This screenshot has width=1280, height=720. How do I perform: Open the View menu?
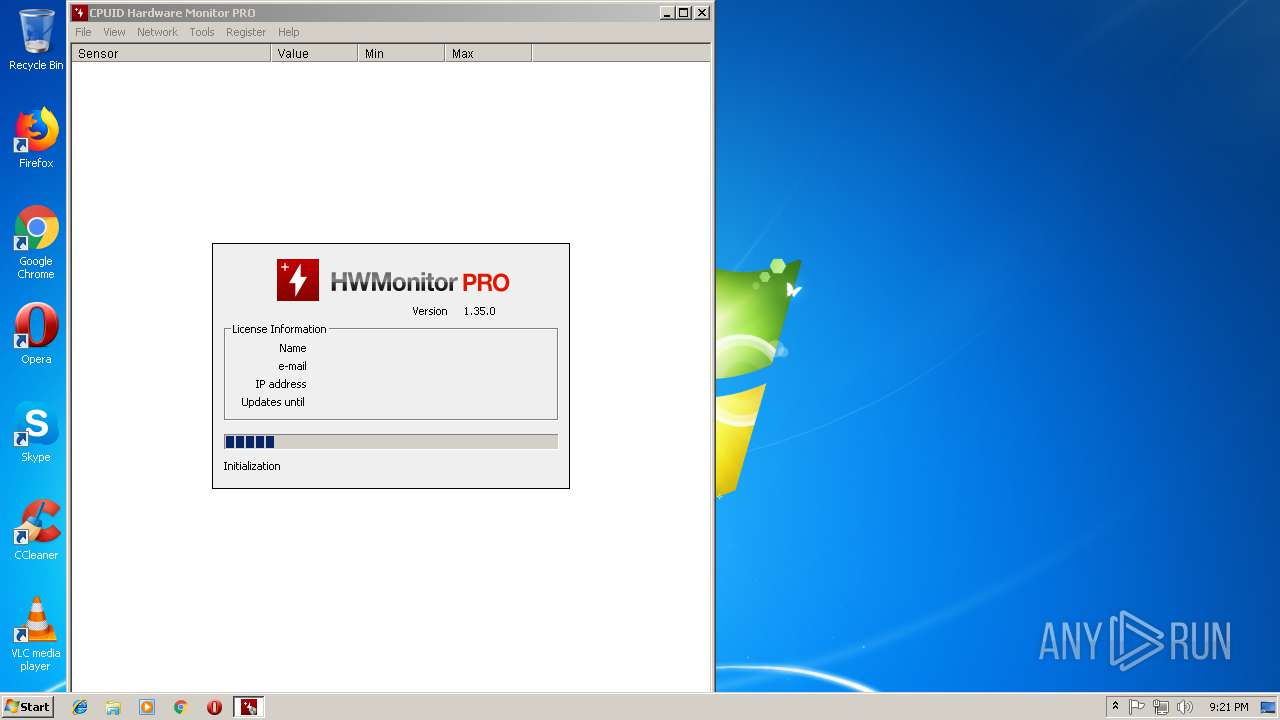(114, 32)
